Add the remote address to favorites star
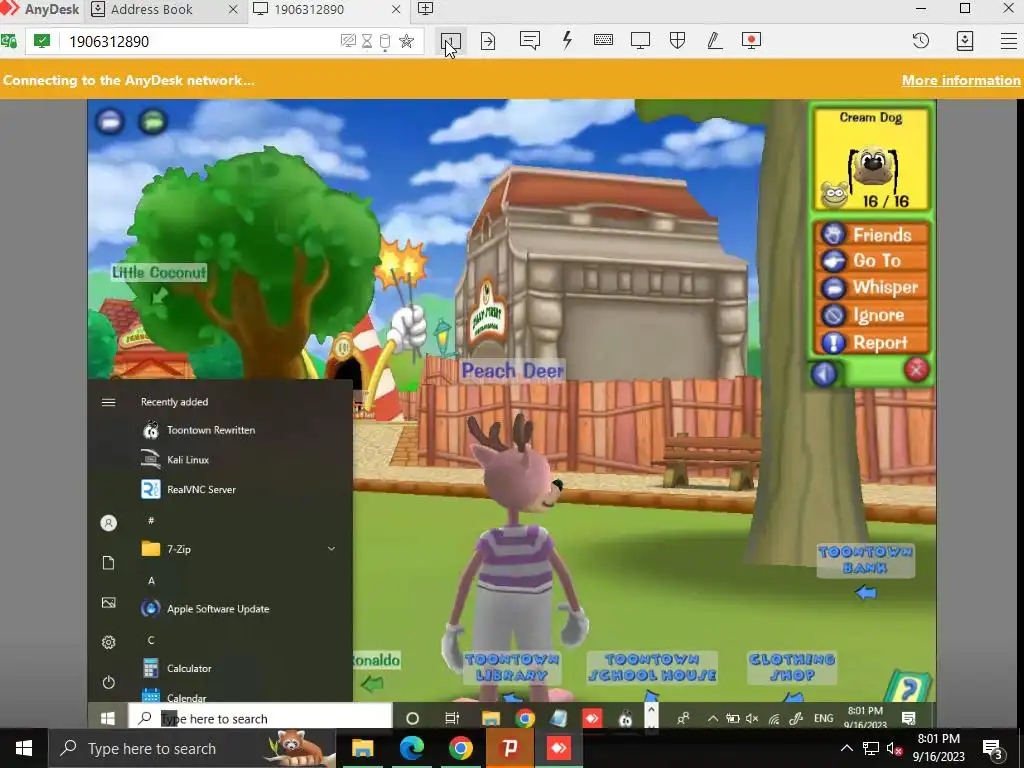Screen dimensions: 1024x768 [x=406, y=41]
